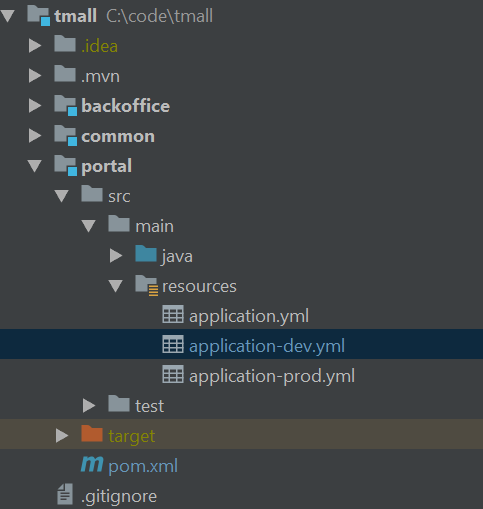Collapse the tmall root project arrow
The image size is (483, 509).
point(8,16)
